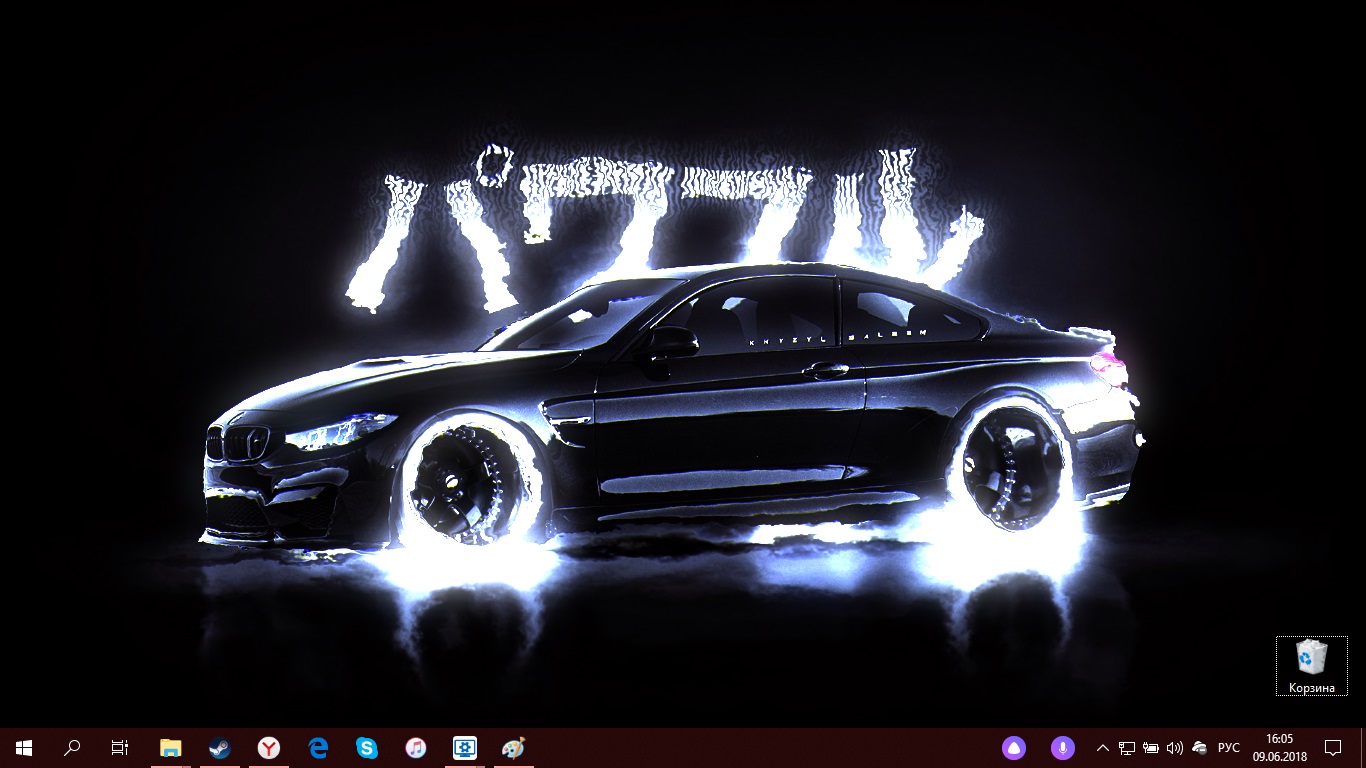The width and height of the screenshot is (1366, 768).
Task: Open the Windows Start menu
Action: coord(24,747)
